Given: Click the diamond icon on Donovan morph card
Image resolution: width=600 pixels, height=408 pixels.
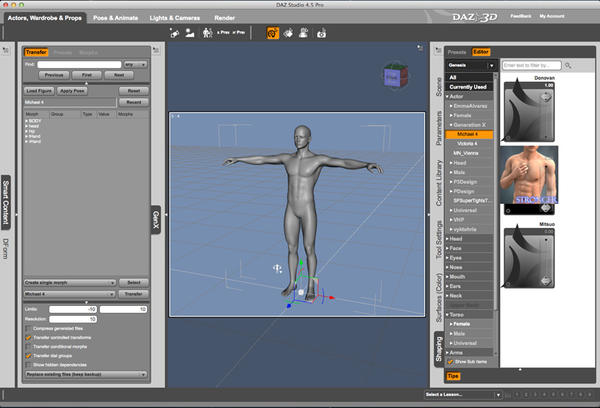Looking at the screenshot, I should point(546,97).
